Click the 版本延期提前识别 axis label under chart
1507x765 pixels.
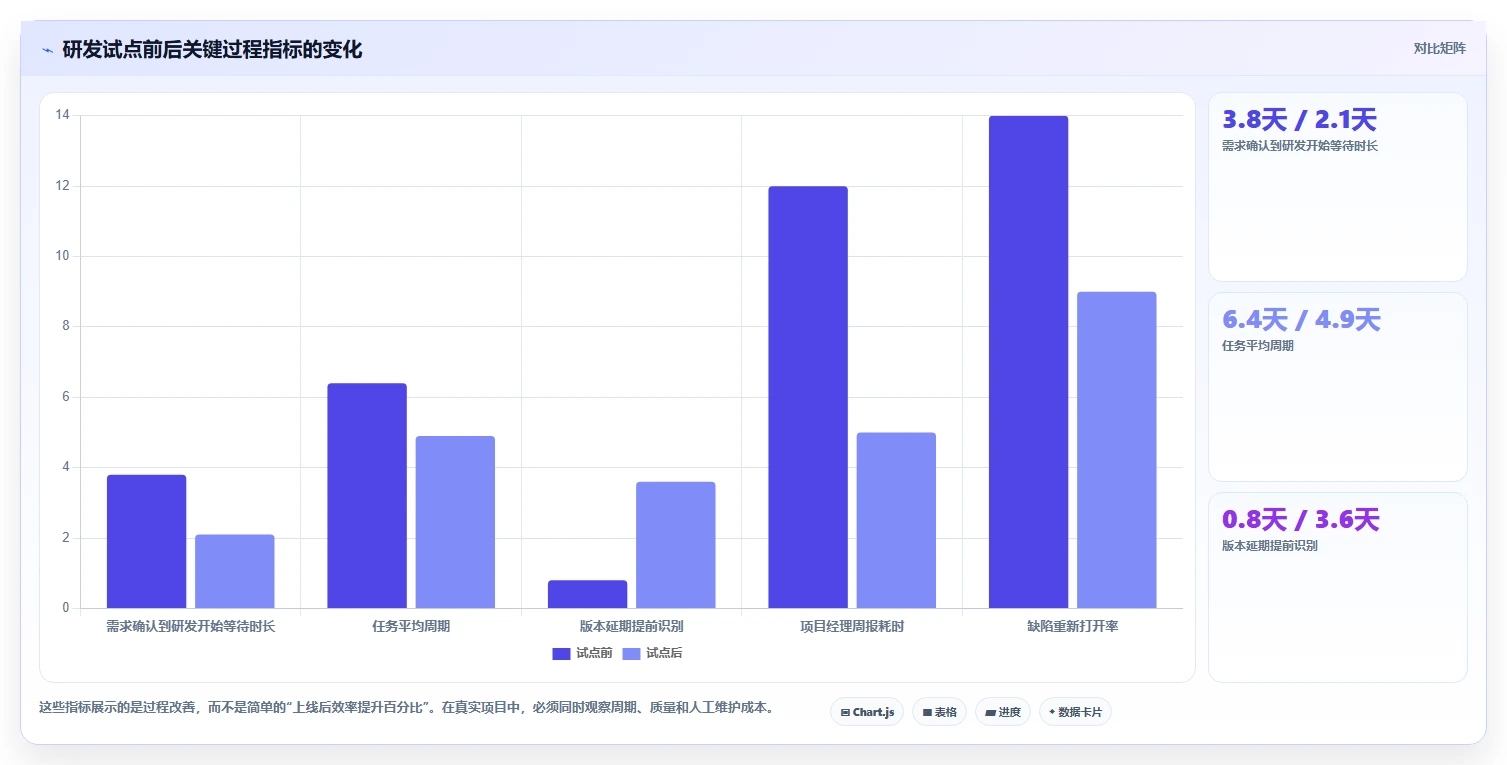tap(631, 627)
